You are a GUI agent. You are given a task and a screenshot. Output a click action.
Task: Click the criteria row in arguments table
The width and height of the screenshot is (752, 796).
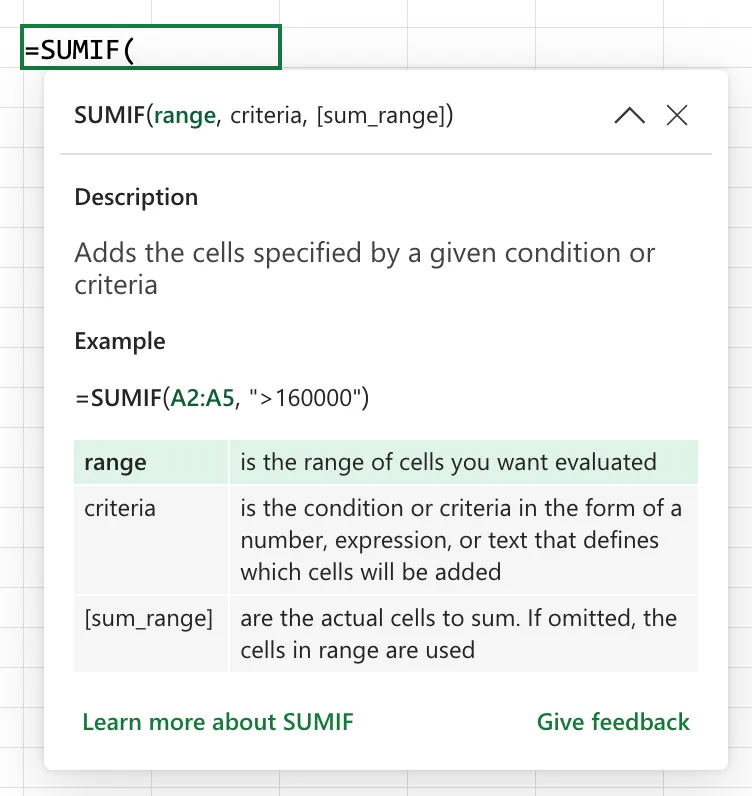tap(386, 540)
